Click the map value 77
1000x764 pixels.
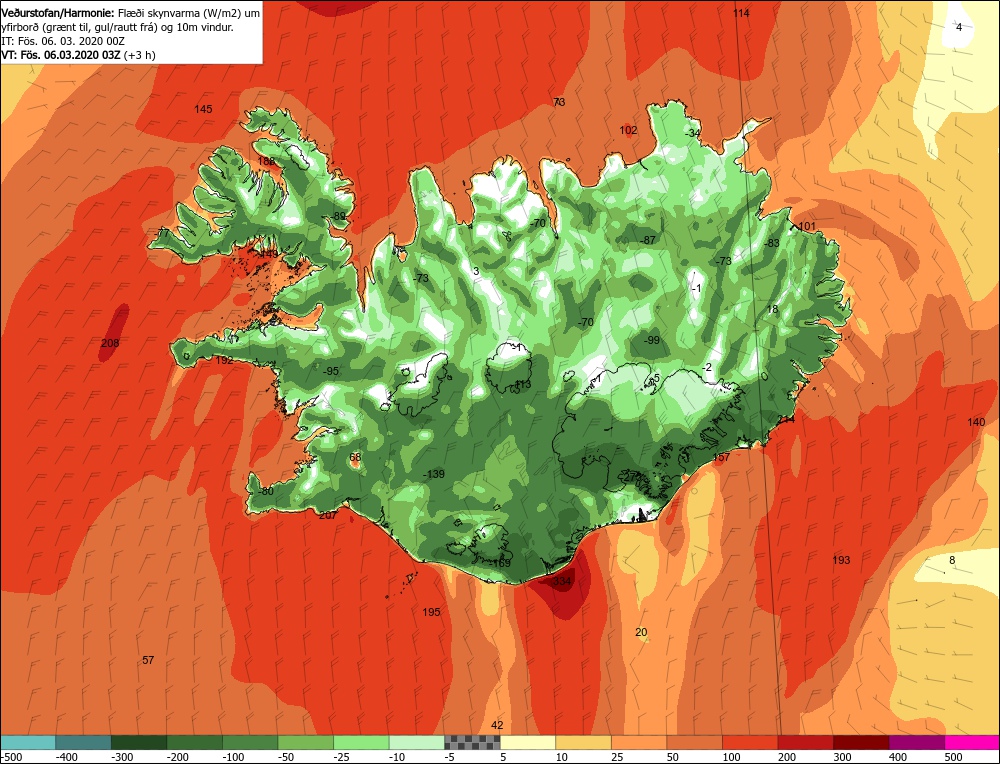pos(163,233)
